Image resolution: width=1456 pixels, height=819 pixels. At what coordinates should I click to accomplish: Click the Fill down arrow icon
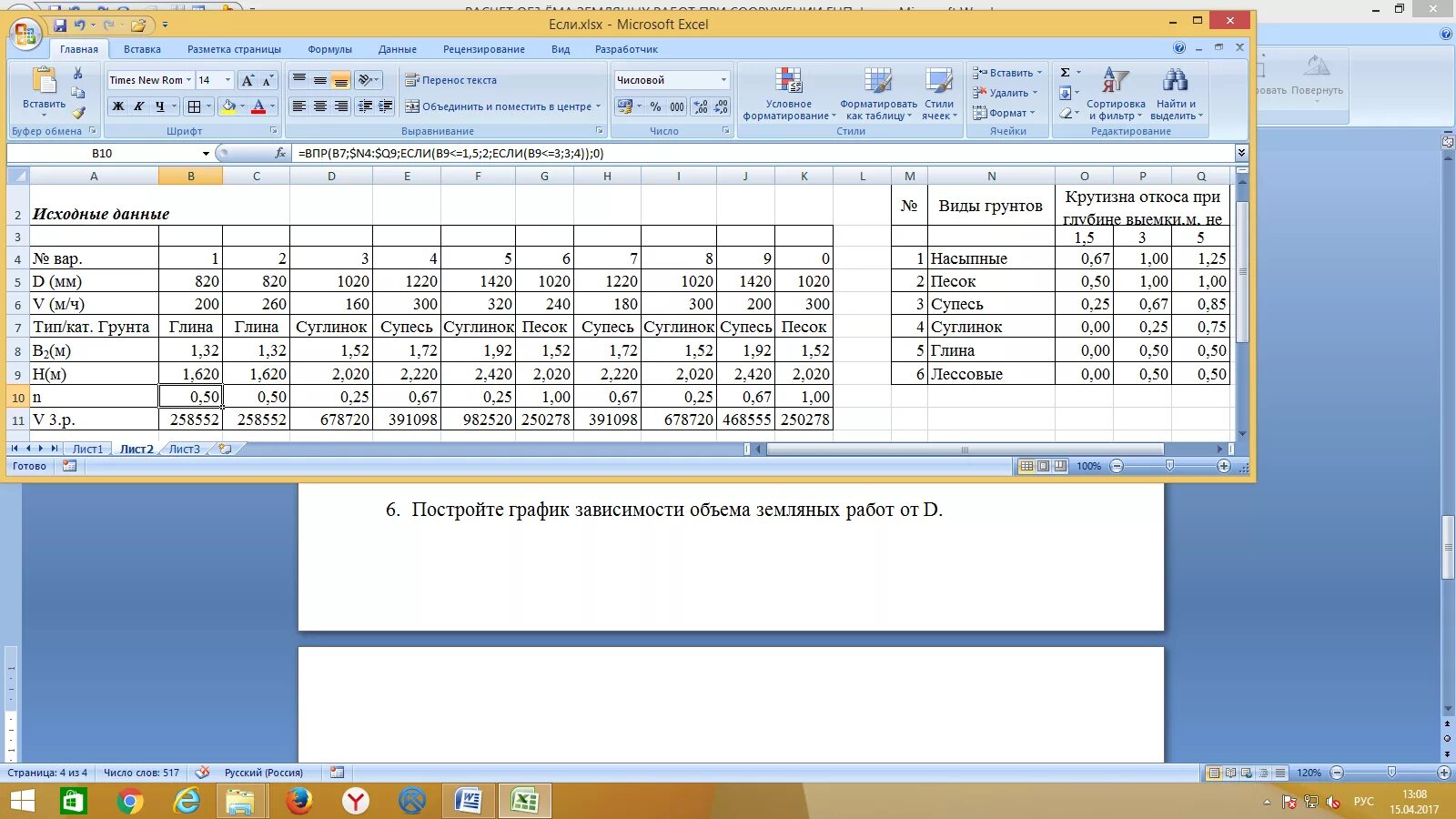point(1066,93)
